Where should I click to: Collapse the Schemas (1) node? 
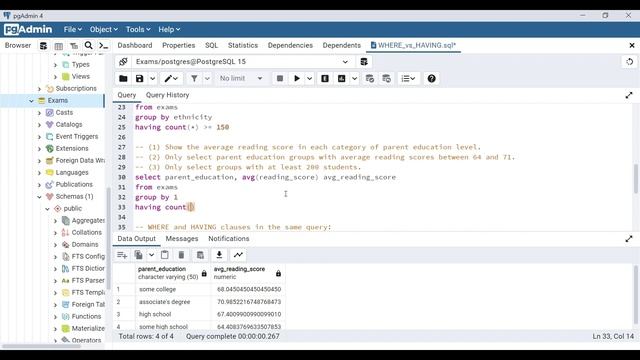point(39,197)
